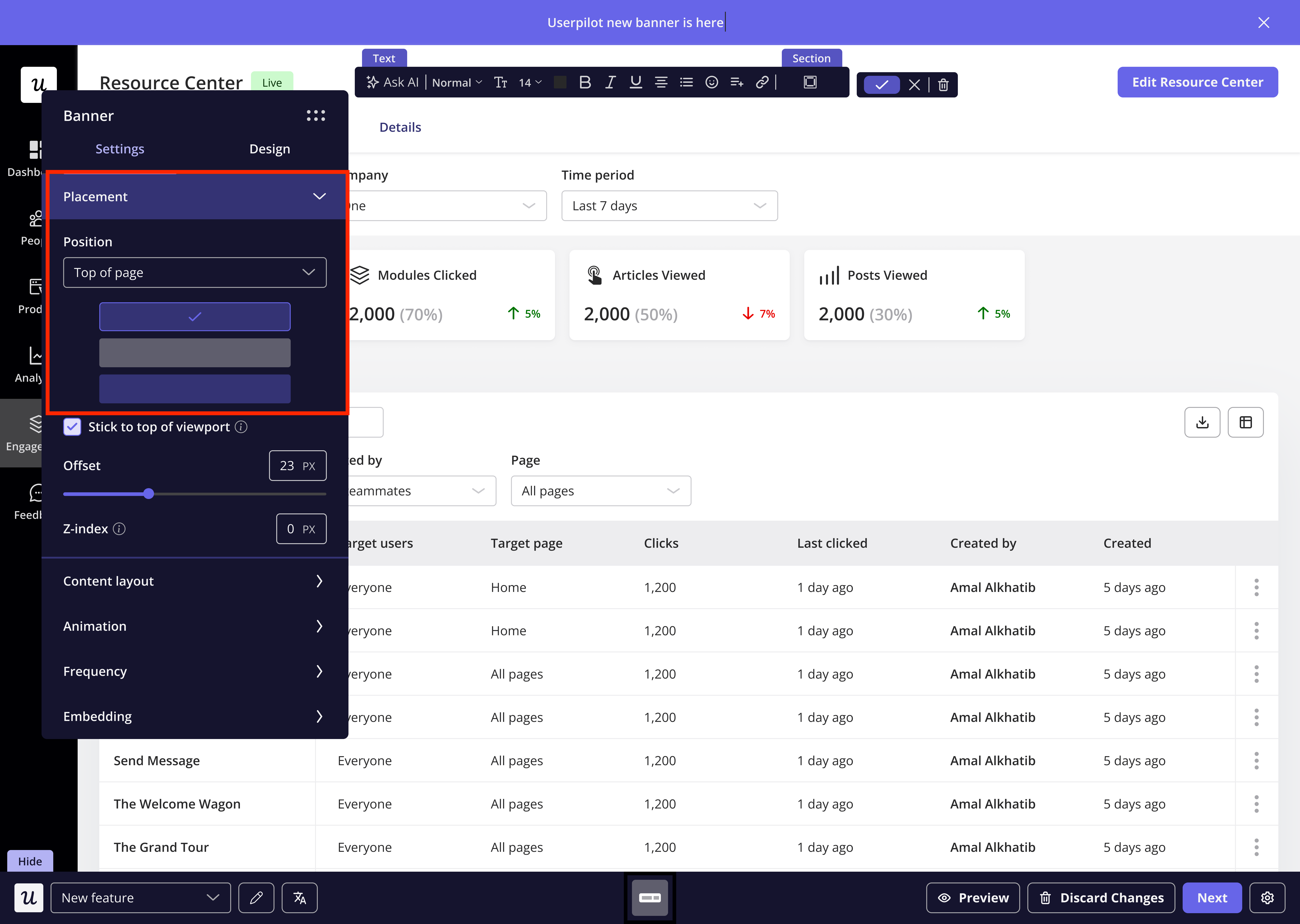Open the Normal text style dropdown

click(x=457, y=83)
